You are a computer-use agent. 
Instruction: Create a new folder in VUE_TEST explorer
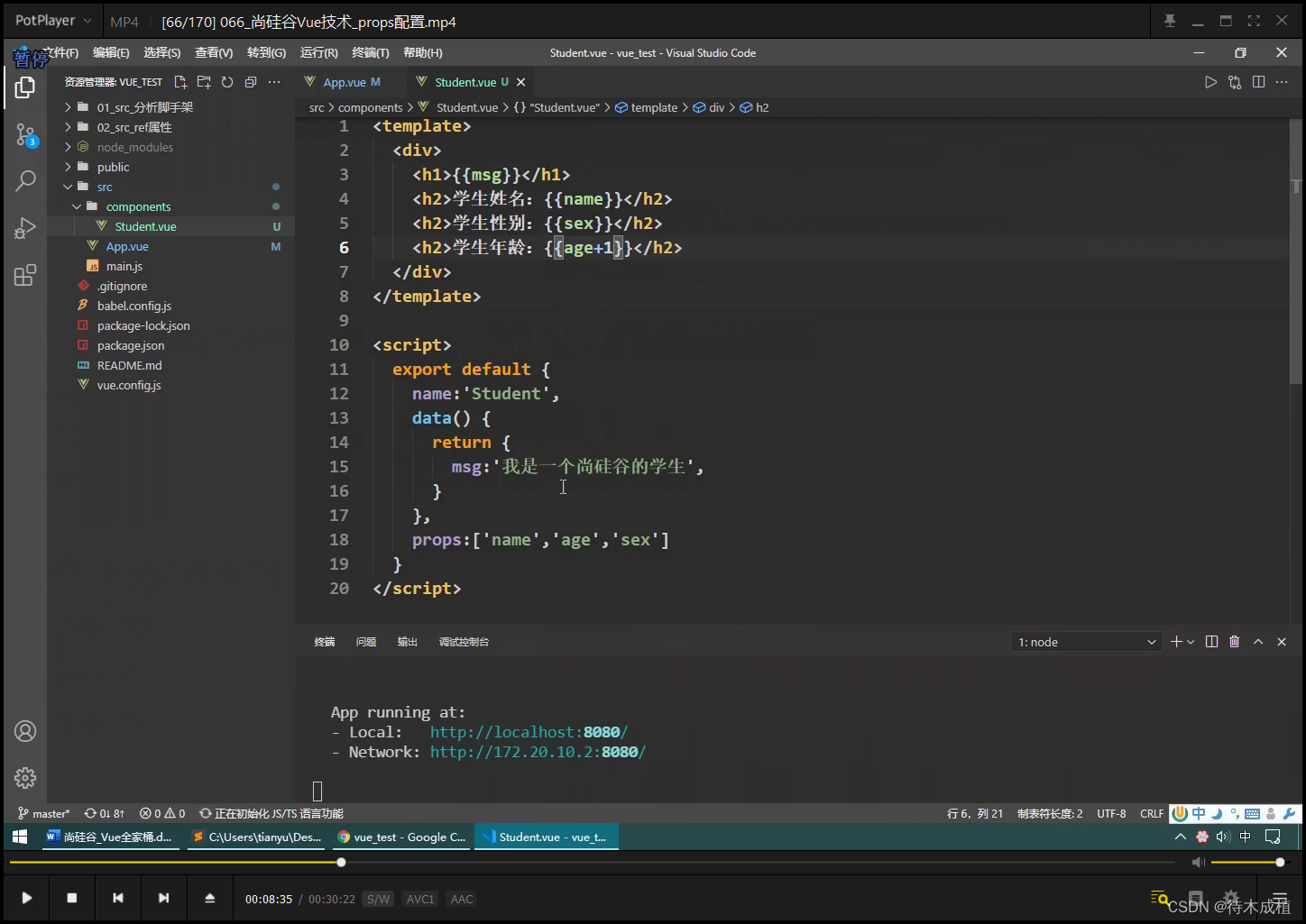[x=204, y=82]
